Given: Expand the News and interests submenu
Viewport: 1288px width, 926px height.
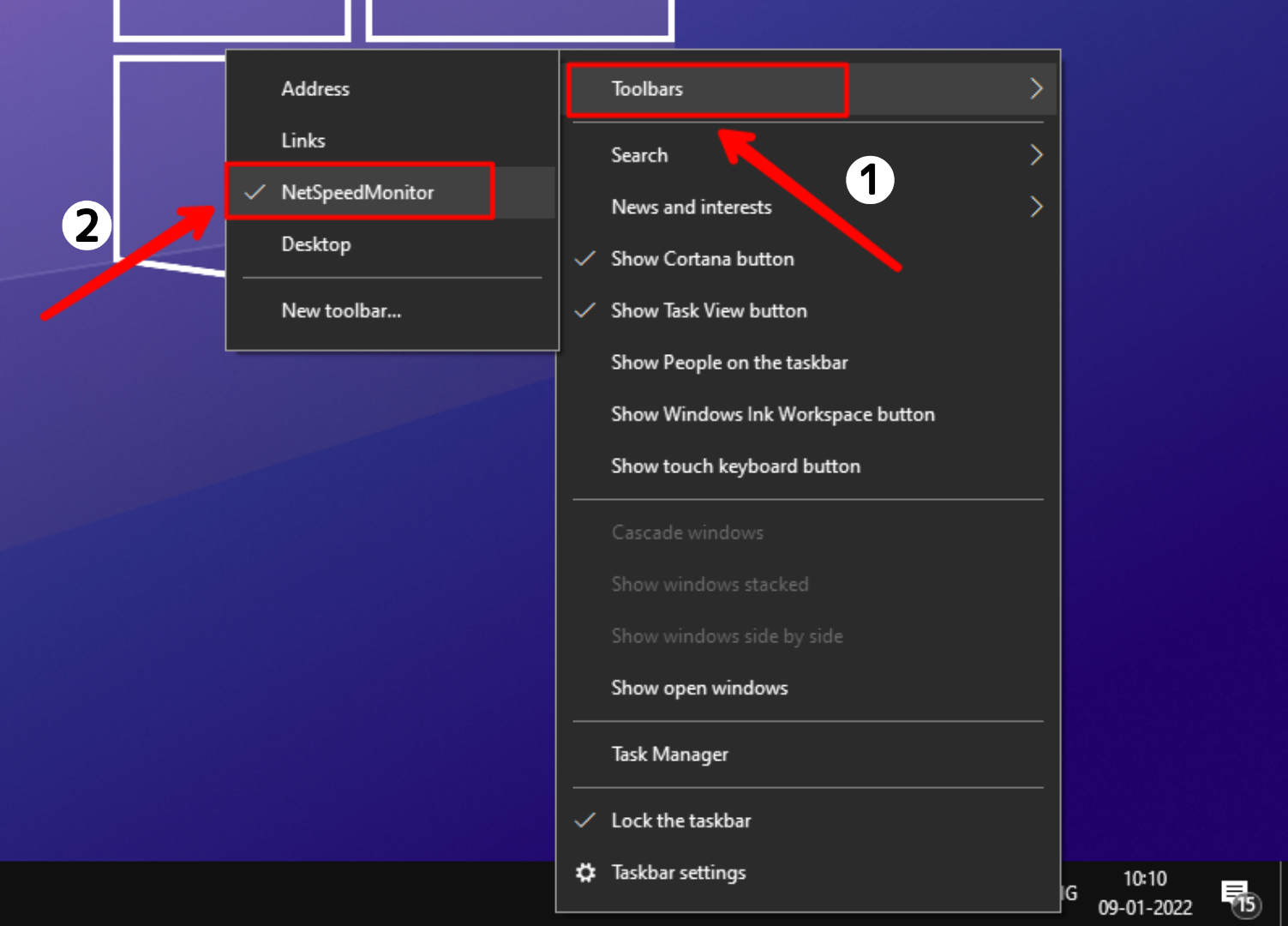Looking at the screenshot, I should click(x=1037, y=207).
